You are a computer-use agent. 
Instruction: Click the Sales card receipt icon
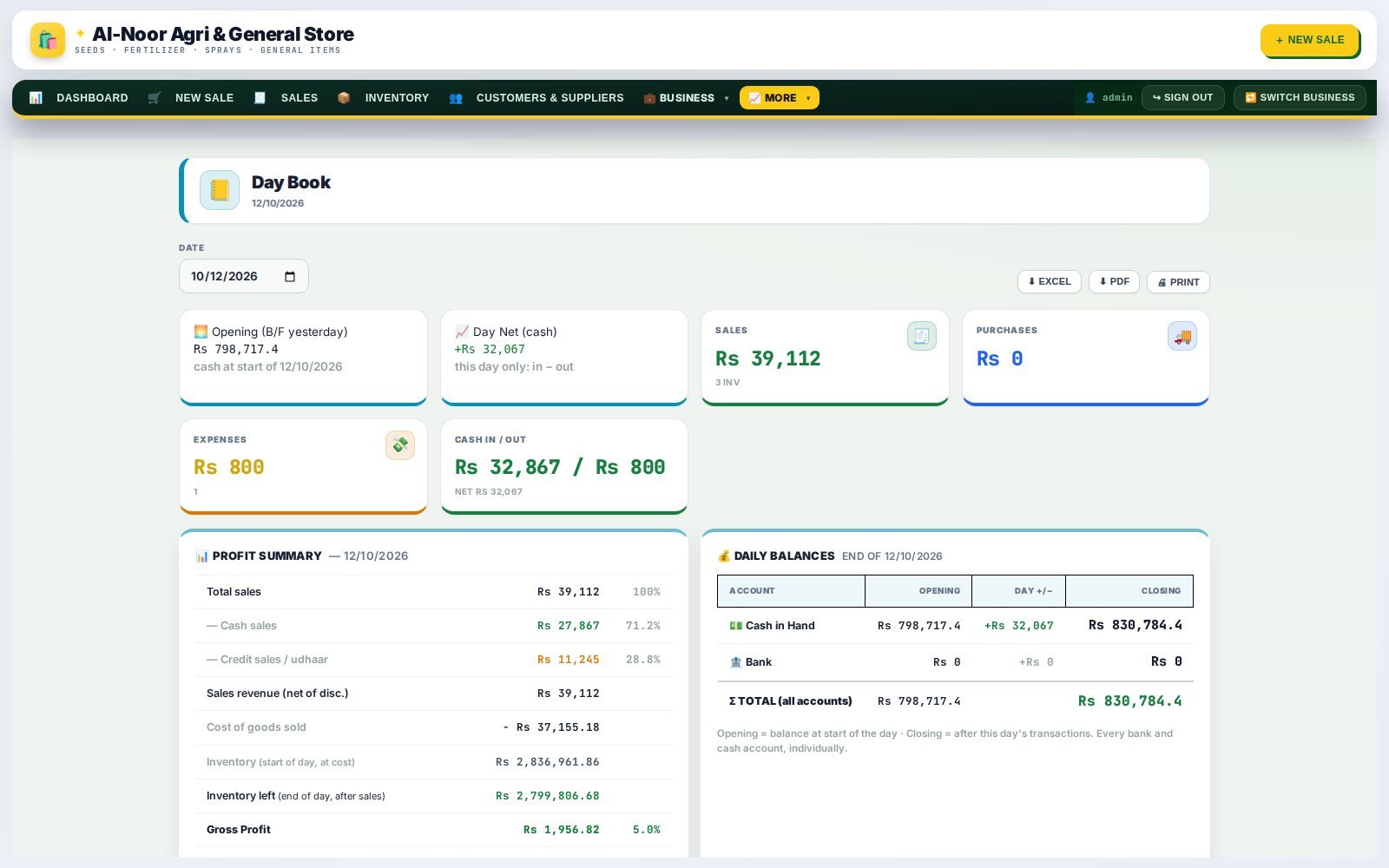coord(922,336)
